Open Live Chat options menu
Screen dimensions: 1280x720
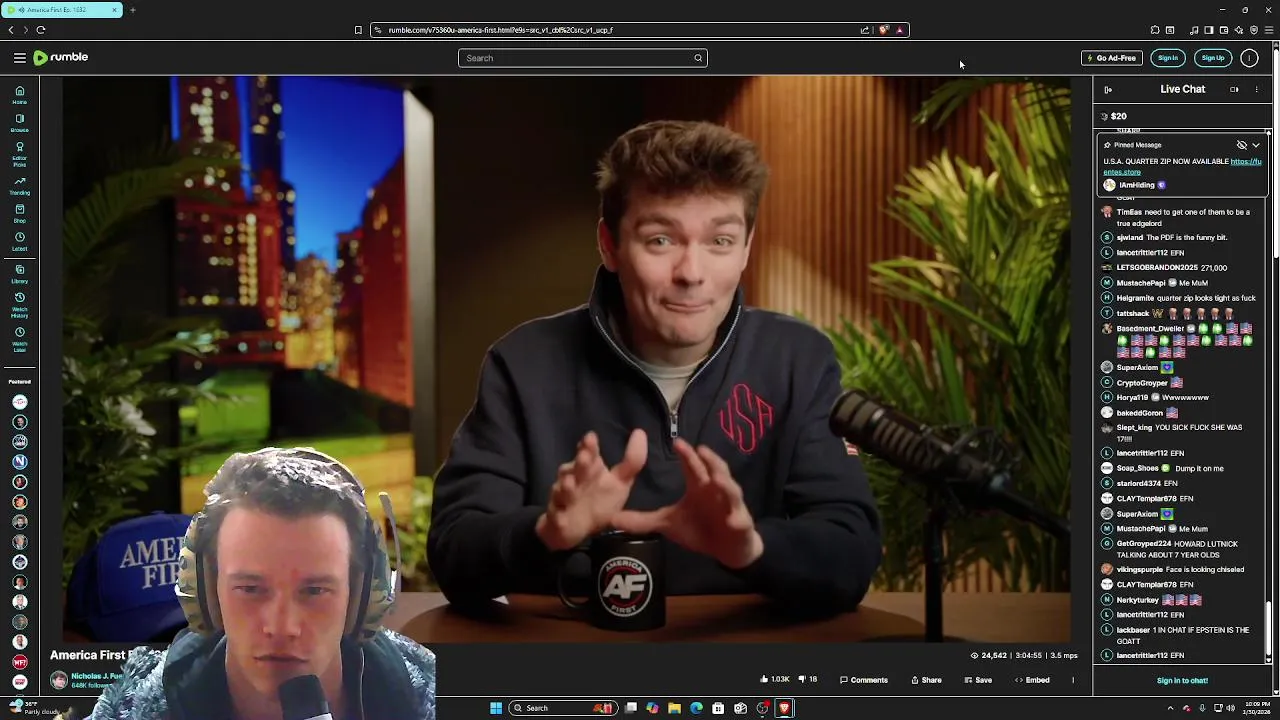(1257, 90)
